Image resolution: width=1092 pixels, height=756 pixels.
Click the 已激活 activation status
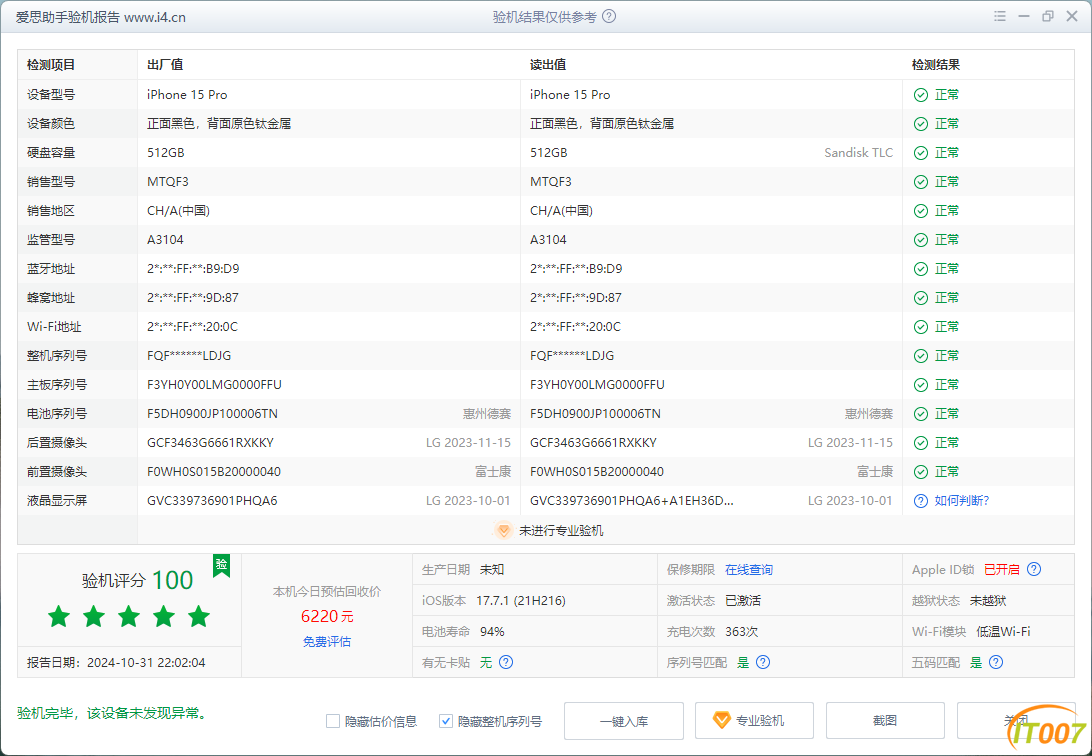click(x=743, y=601)
